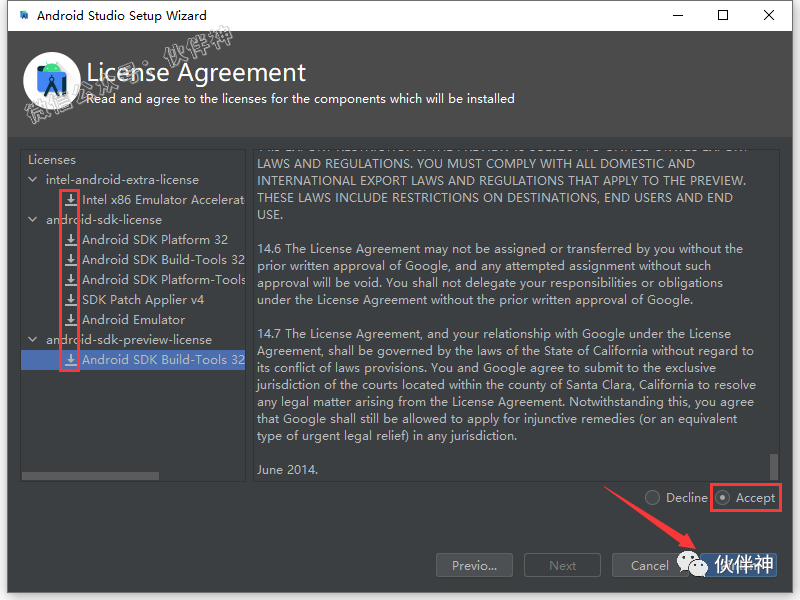Click section 14.6 license paragraph
Image resolution: width=800 pixels, height=600 pixels.
point(499,274)
